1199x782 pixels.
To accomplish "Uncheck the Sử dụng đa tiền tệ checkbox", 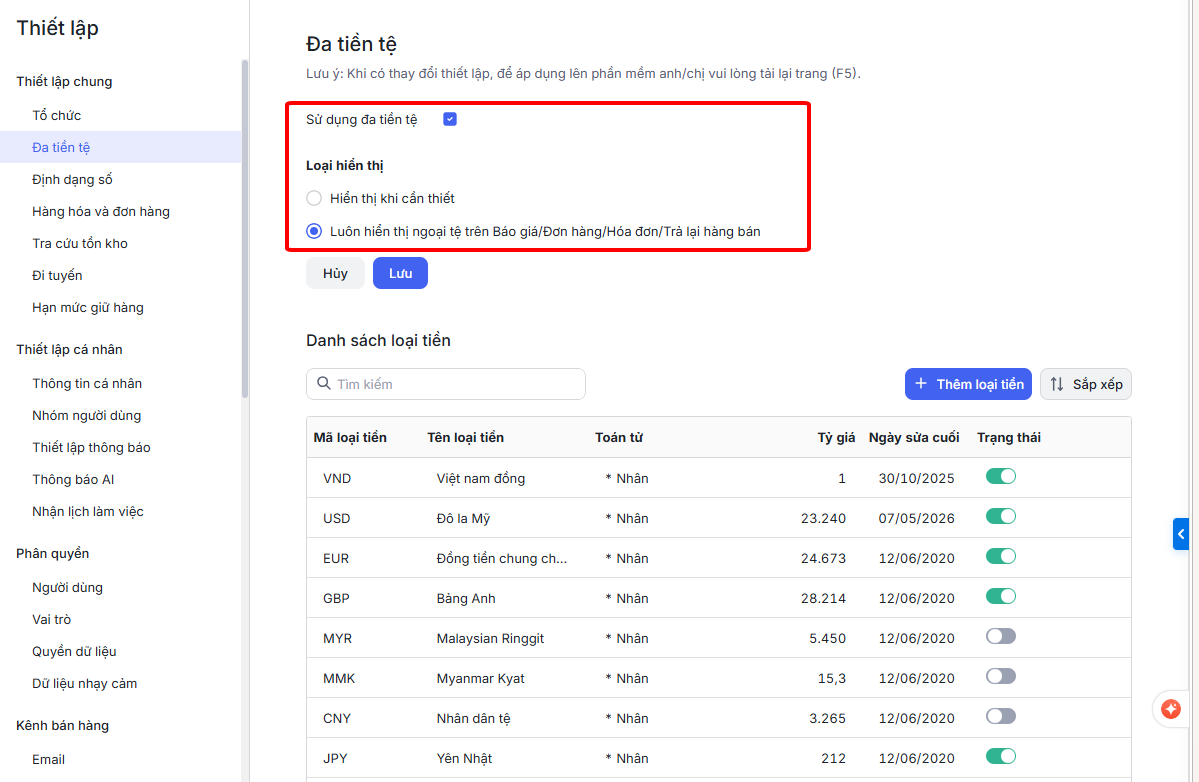I will (450, 119).
